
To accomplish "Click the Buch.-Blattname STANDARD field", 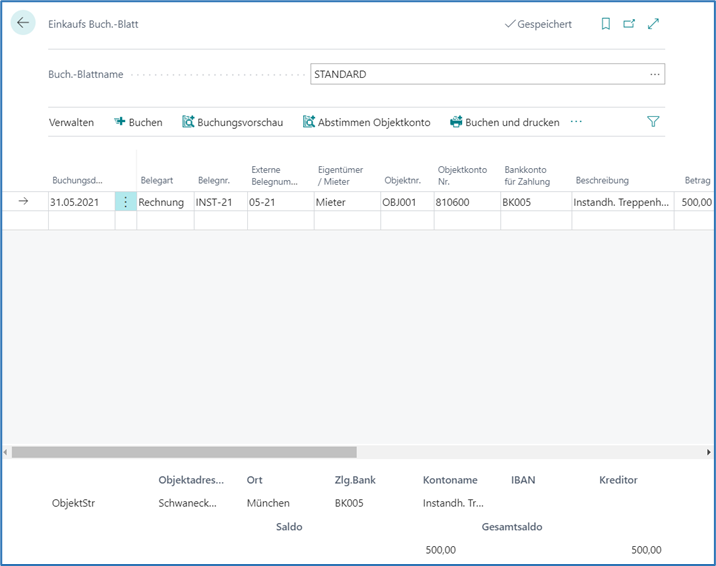I will point(478,74).
